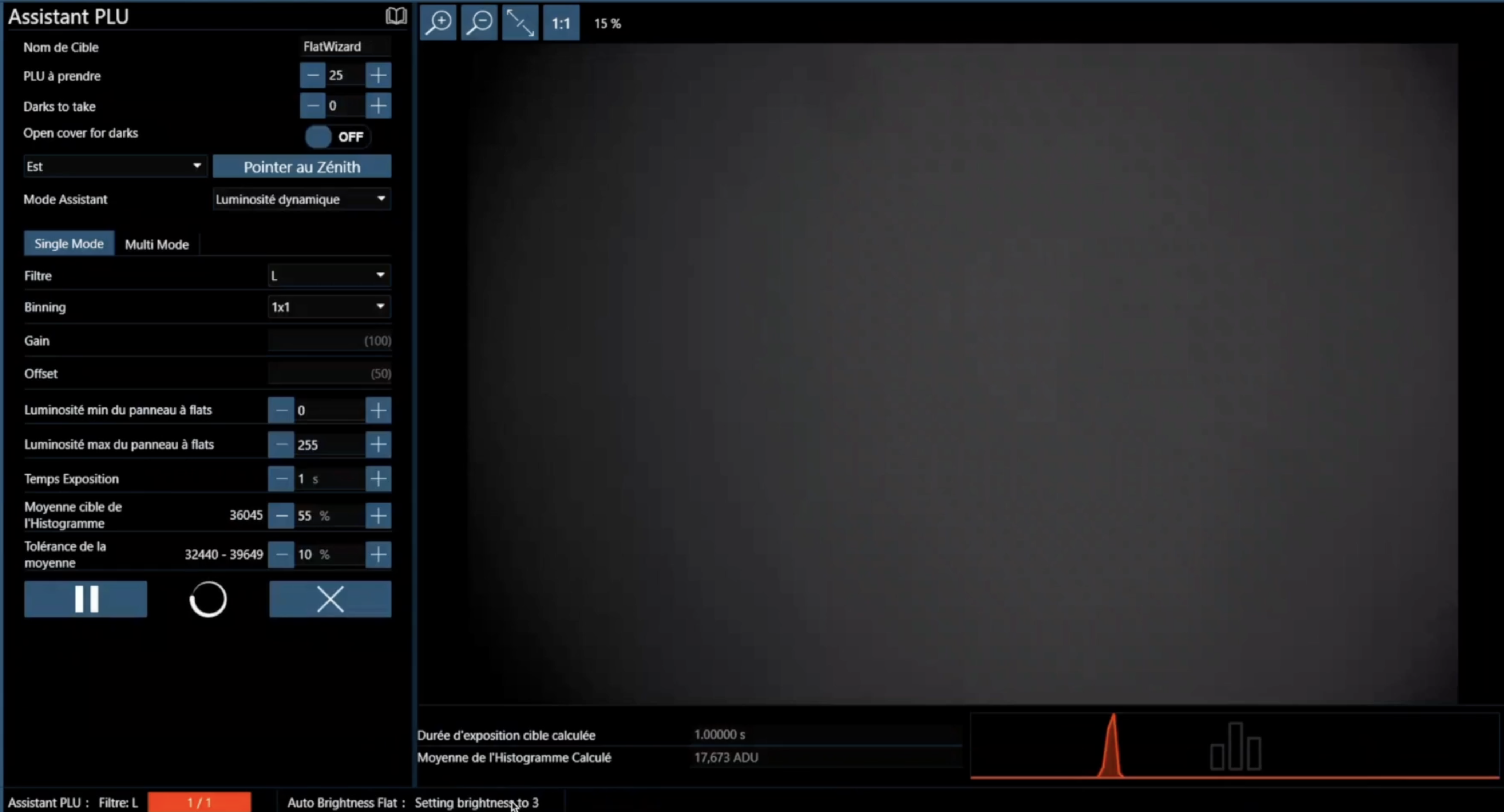Click the zoom in magnifier icon
The height and width of the screenshot is (812, 1504).
click(x=438, y=23)
